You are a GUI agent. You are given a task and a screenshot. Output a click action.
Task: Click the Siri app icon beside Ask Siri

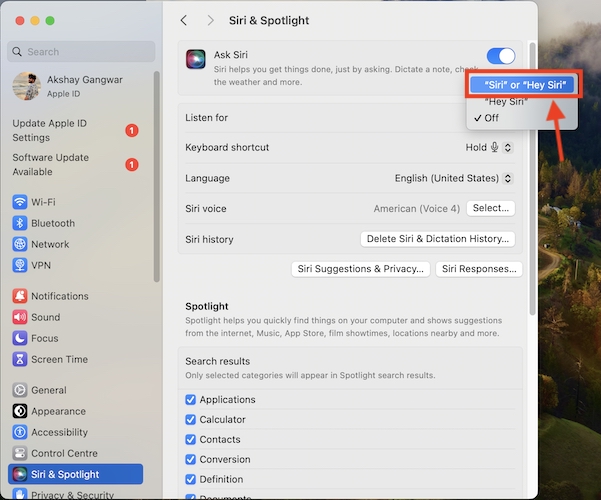[196, 59]
